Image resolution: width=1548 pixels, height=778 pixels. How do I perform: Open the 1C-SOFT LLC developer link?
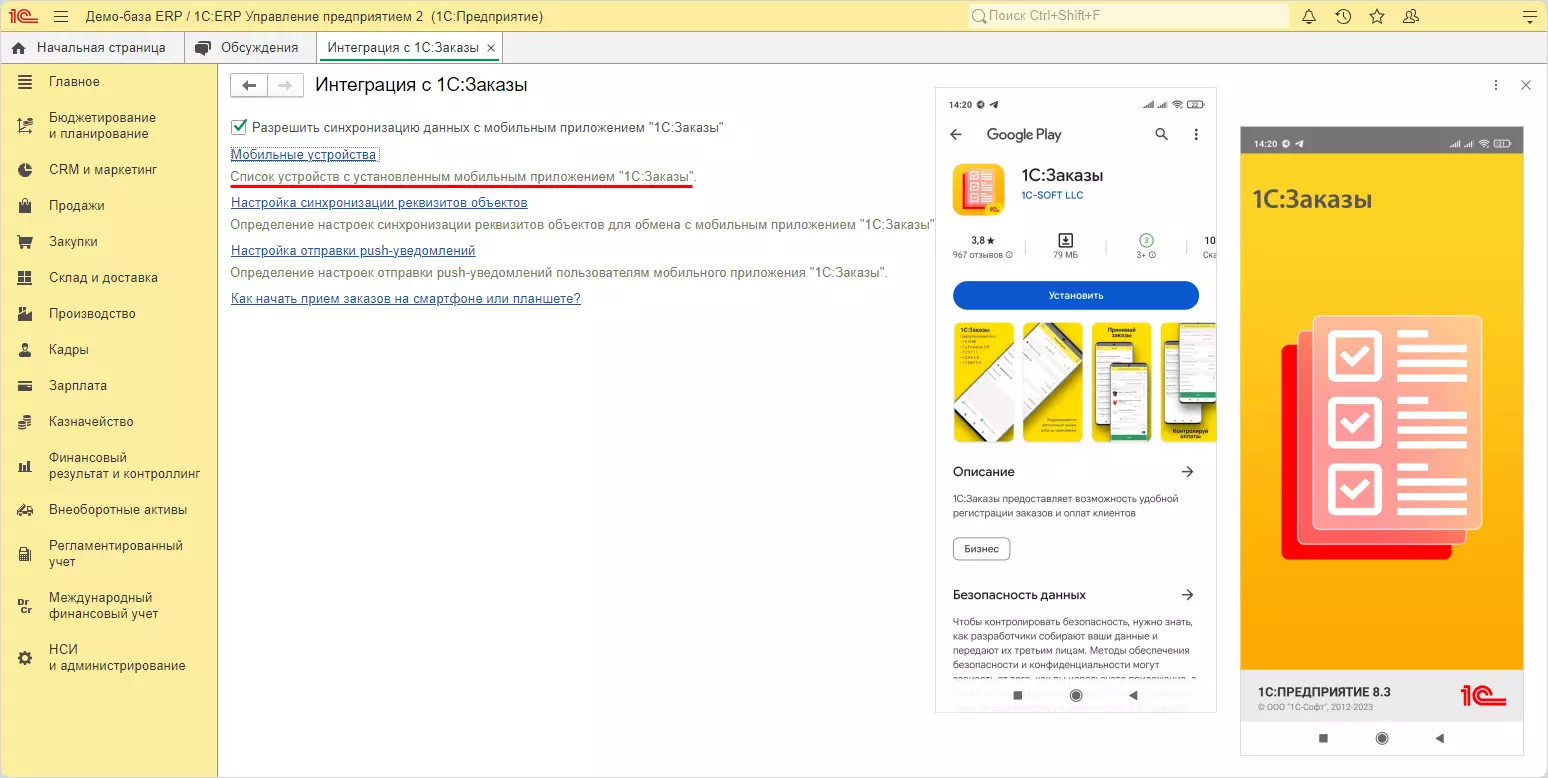1052,196
